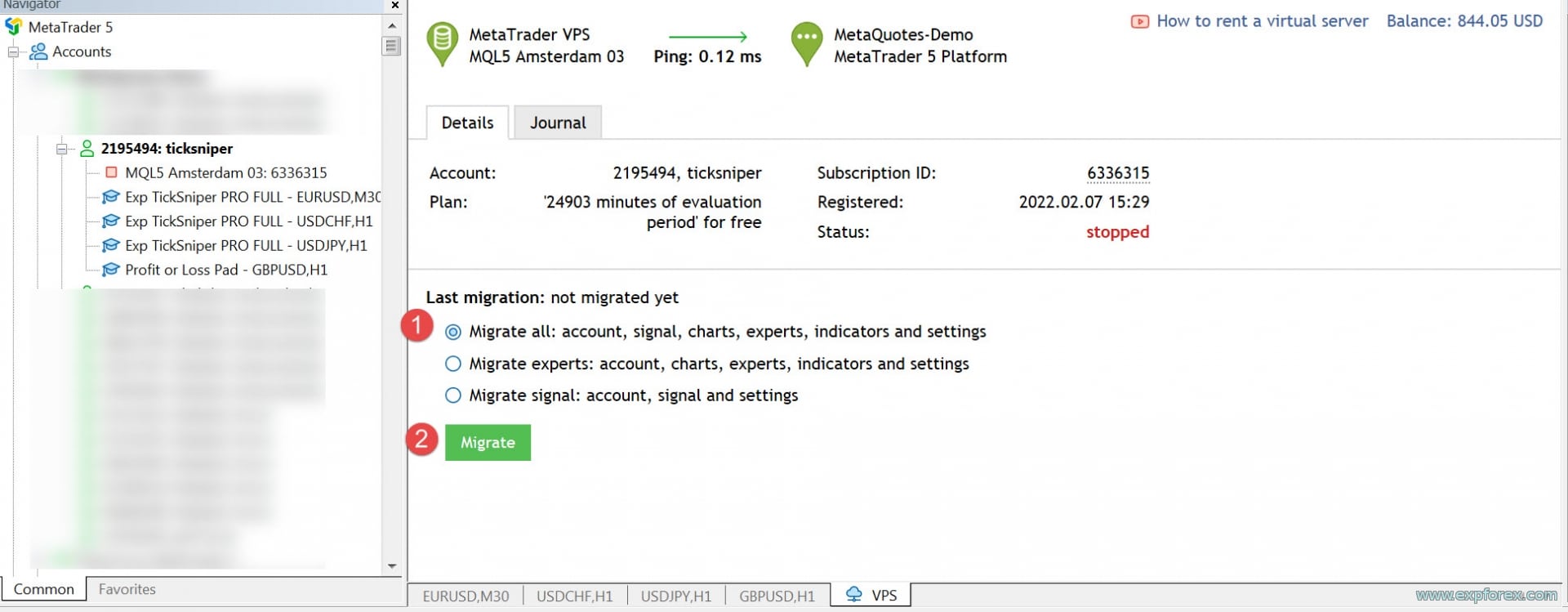Click the green MetaQuotes-Demo speech bubble icon
Image resolution: width=1568 pixels, height=612 pixels.
(x=806, y=44)
